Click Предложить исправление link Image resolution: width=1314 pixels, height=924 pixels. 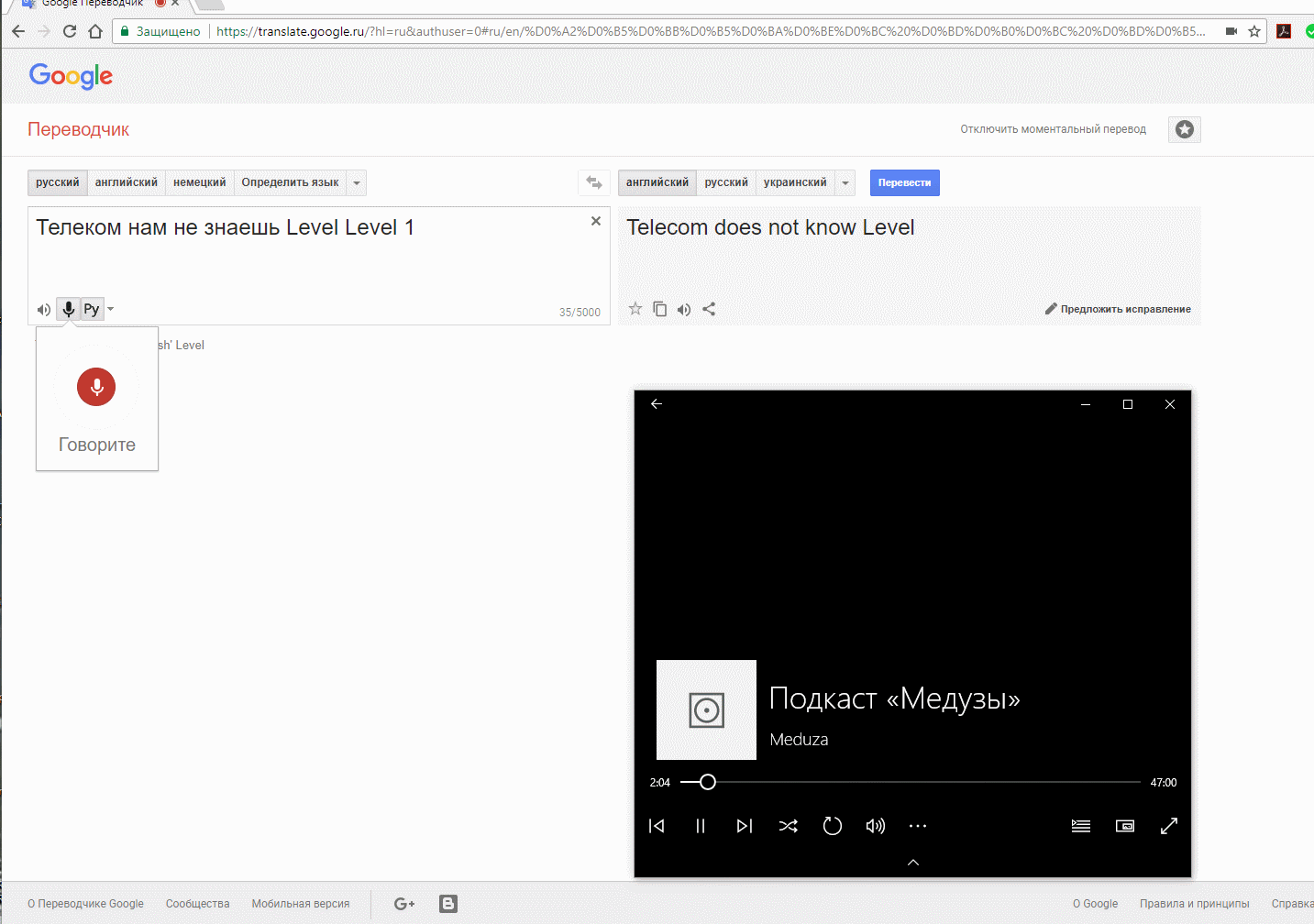pos(1118,309)
